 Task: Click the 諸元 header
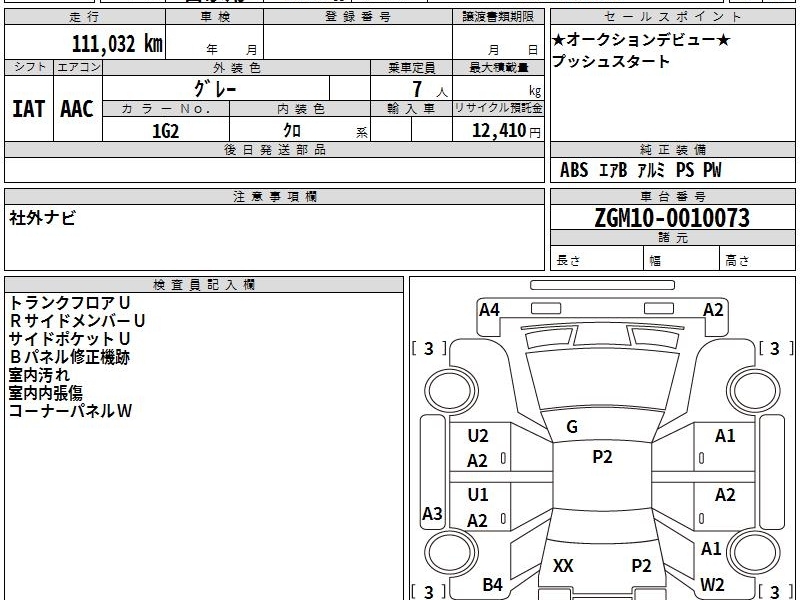(x=672, y=237)
